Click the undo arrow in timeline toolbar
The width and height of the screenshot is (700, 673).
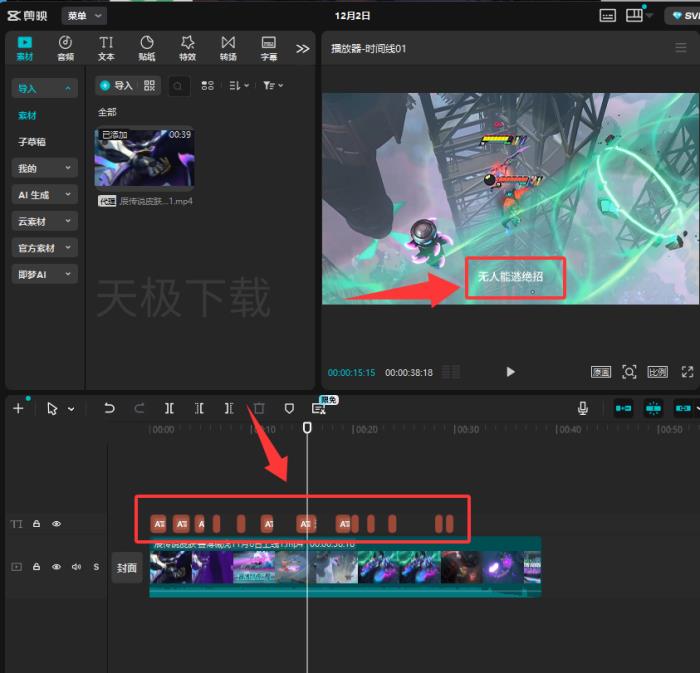pos(109,408)
